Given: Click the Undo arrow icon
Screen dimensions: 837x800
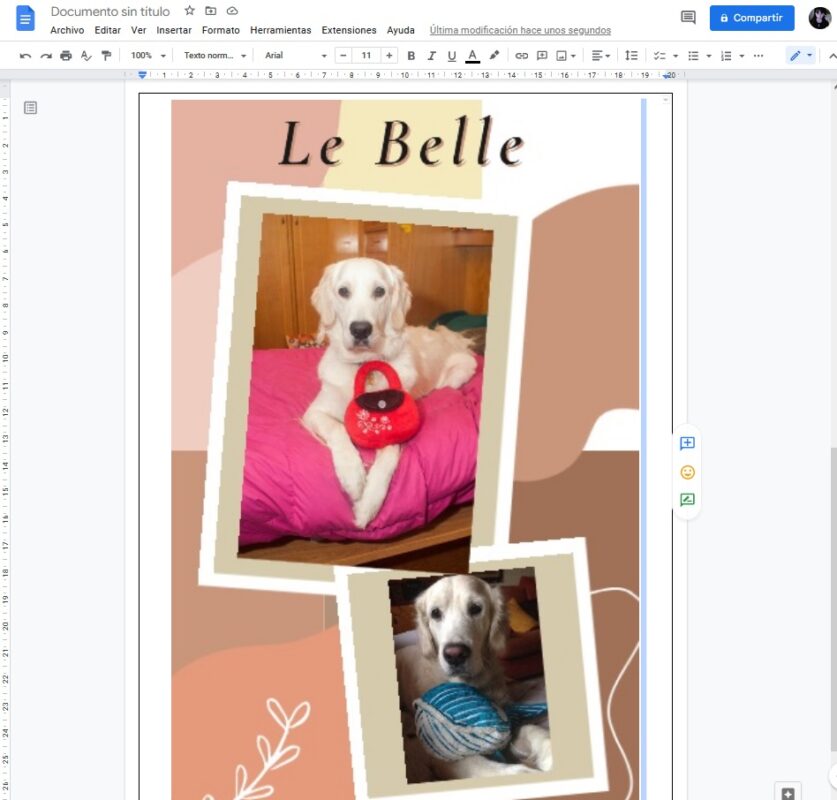Looking at the screenshot, I should click(25, 56).
